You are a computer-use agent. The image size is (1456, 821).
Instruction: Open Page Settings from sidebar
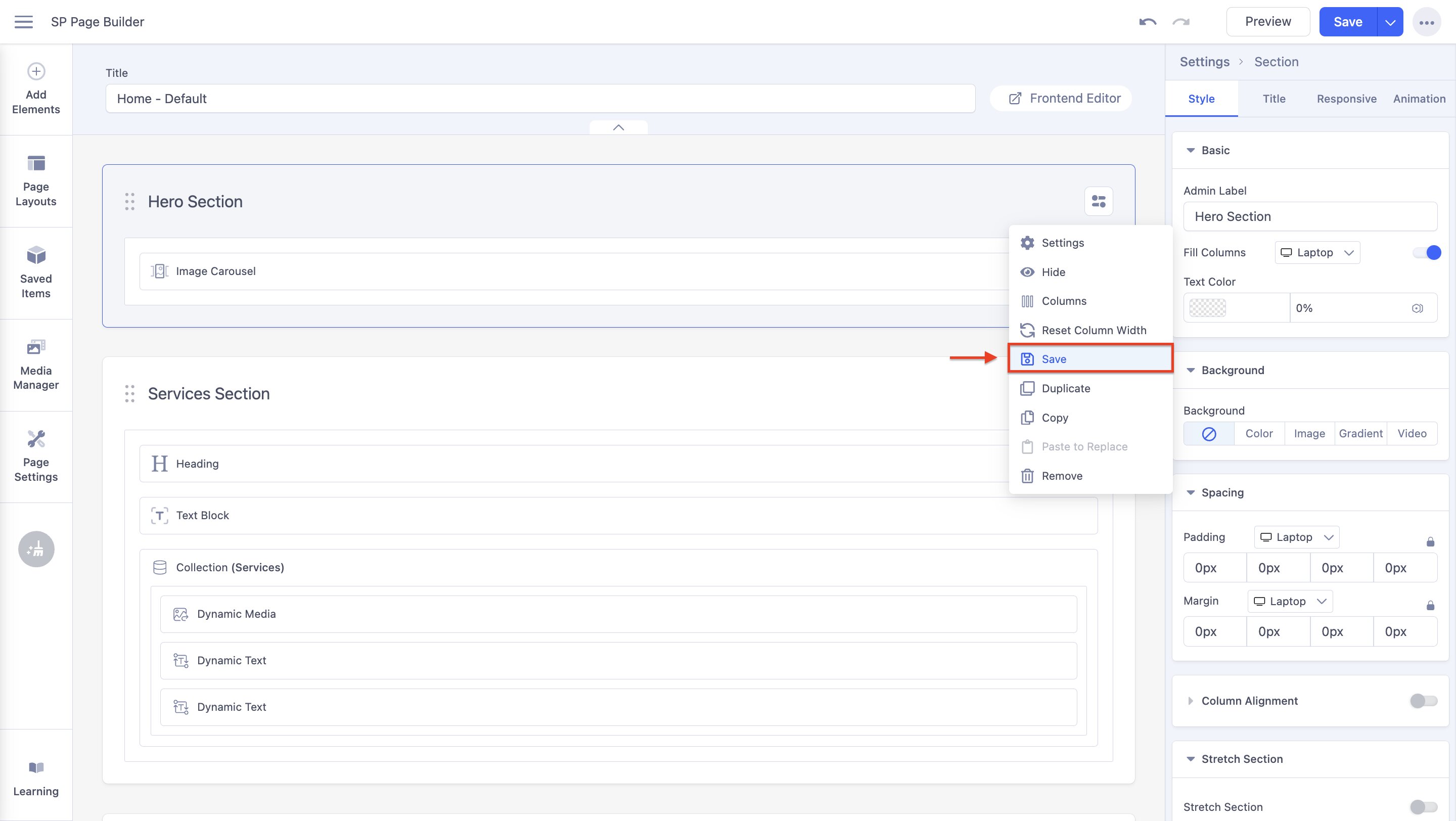click(x=36, y=456)
